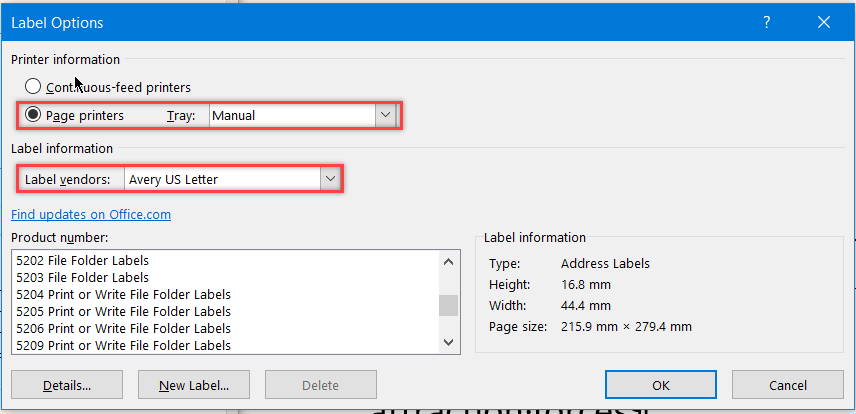
Task: Click the help question mark icon
Action: pos(767,22)
